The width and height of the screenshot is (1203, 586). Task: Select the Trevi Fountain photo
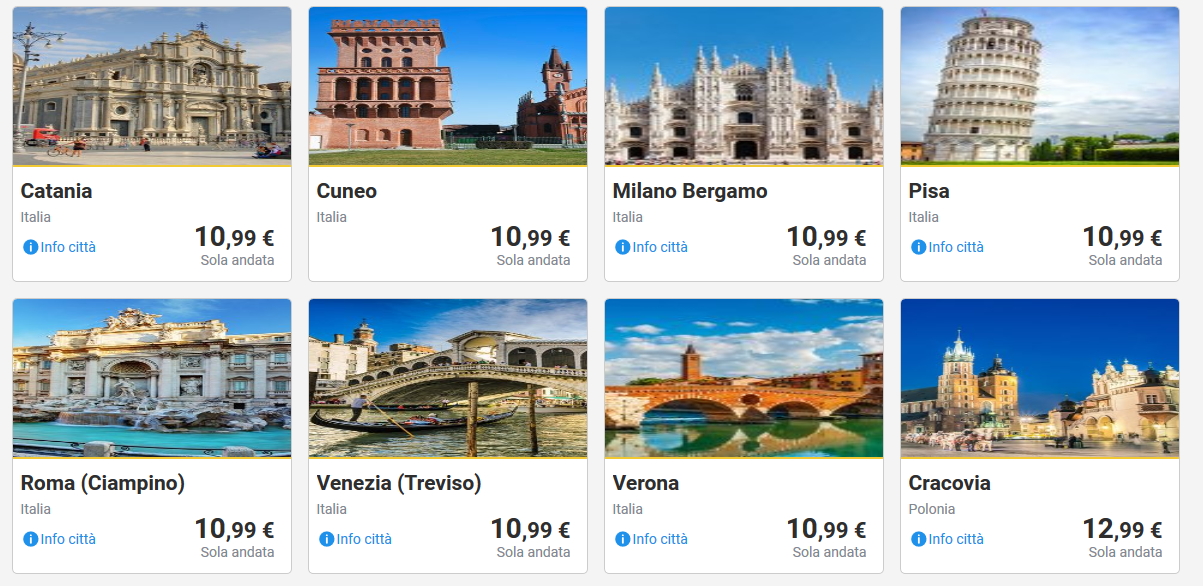click(152, 378)
